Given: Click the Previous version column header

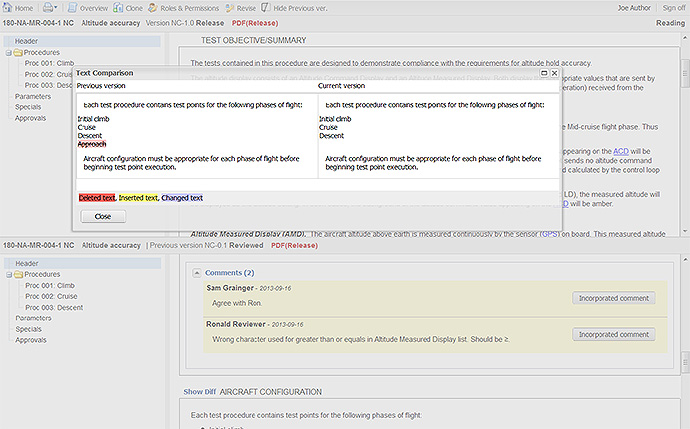Looking at the screenshot, I should point(101,86).
